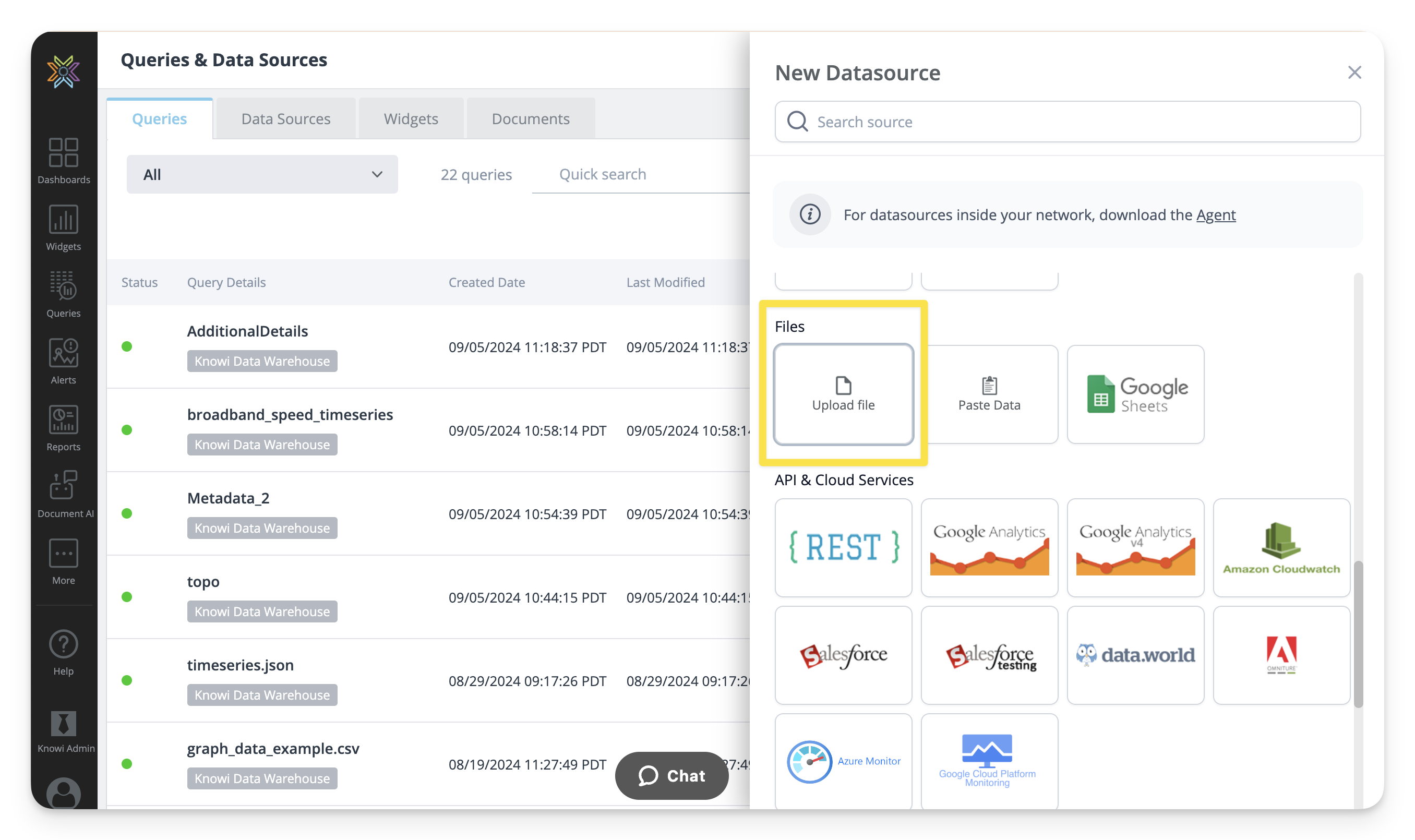Choose the Google Analytics datasource
Image resolution: width=1415 pixels, height=840 pixels.
click(989, 547)
